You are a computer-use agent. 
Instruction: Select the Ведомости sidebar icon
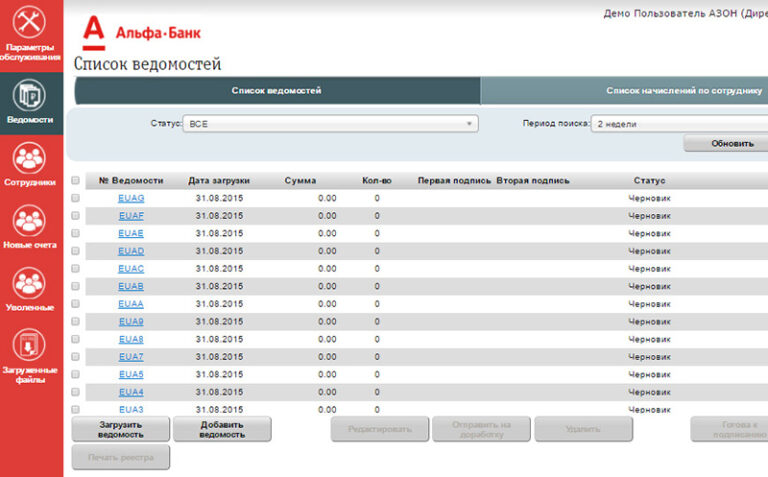click(29, 97)
